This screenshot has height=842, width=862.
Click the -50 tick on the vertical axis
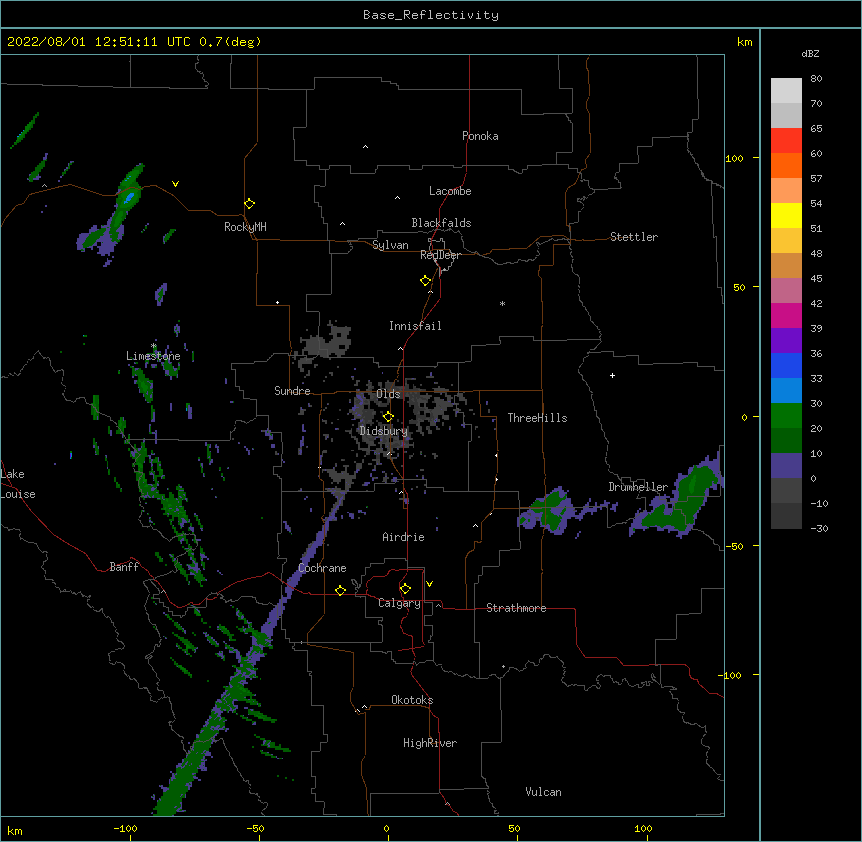[734, 546]
